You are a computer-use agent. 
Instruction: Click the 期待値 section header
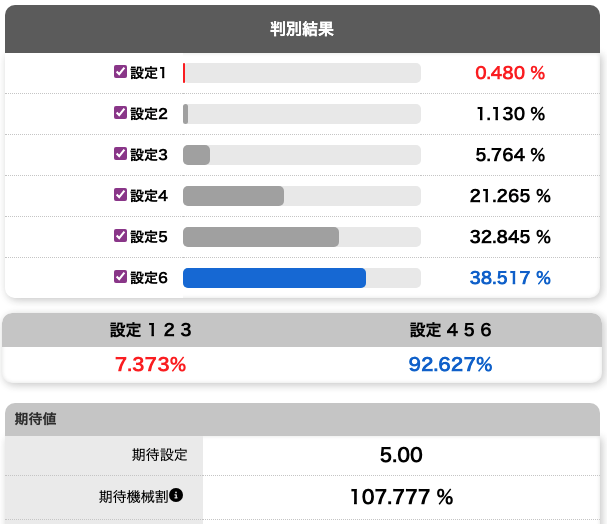(x=36, y=420)
